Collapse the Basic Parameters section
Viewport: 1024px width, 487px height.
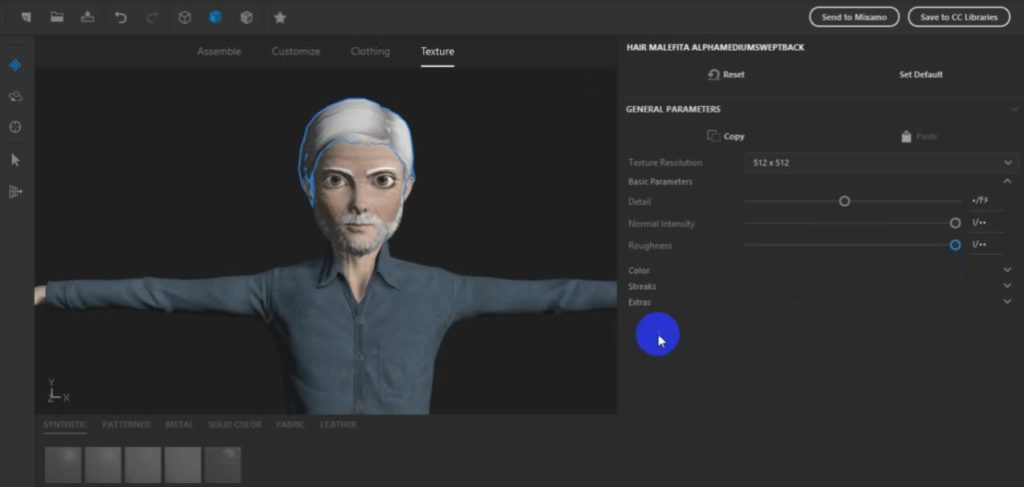tap(1007, 181)
